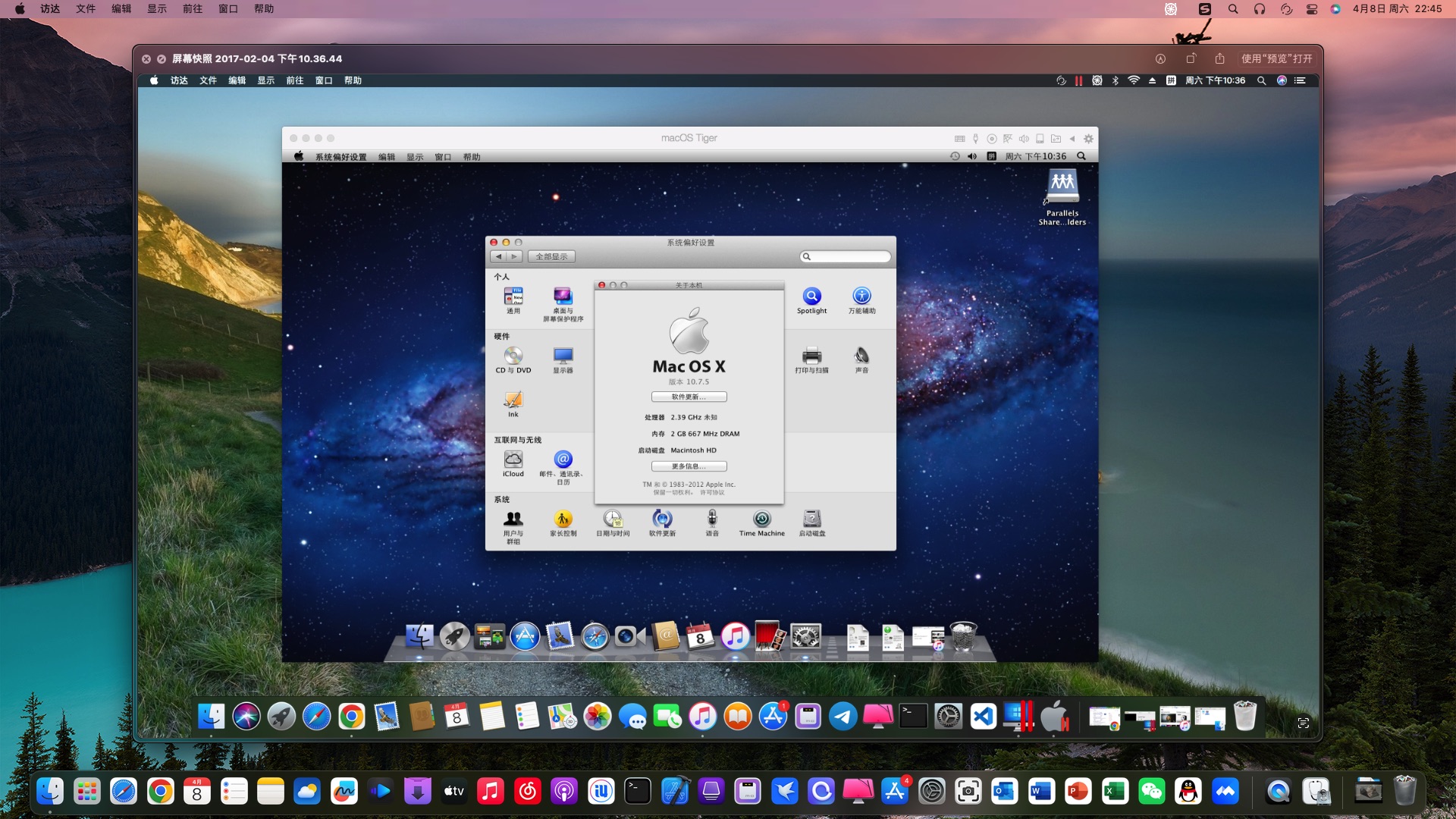Open the date and time 4月8日 周六 22:45

[x=1397, y=8]
